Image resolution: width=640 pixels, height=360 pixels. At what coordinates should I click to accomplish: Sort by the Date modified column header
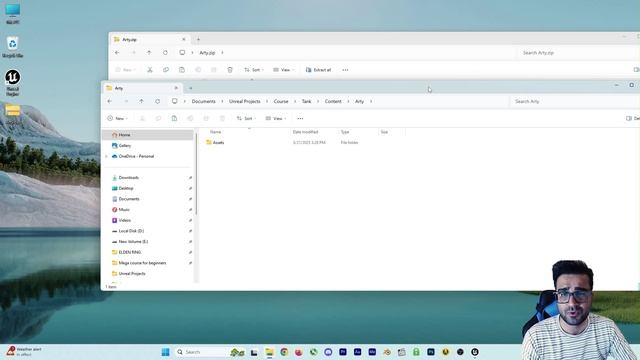coord(305,132)
